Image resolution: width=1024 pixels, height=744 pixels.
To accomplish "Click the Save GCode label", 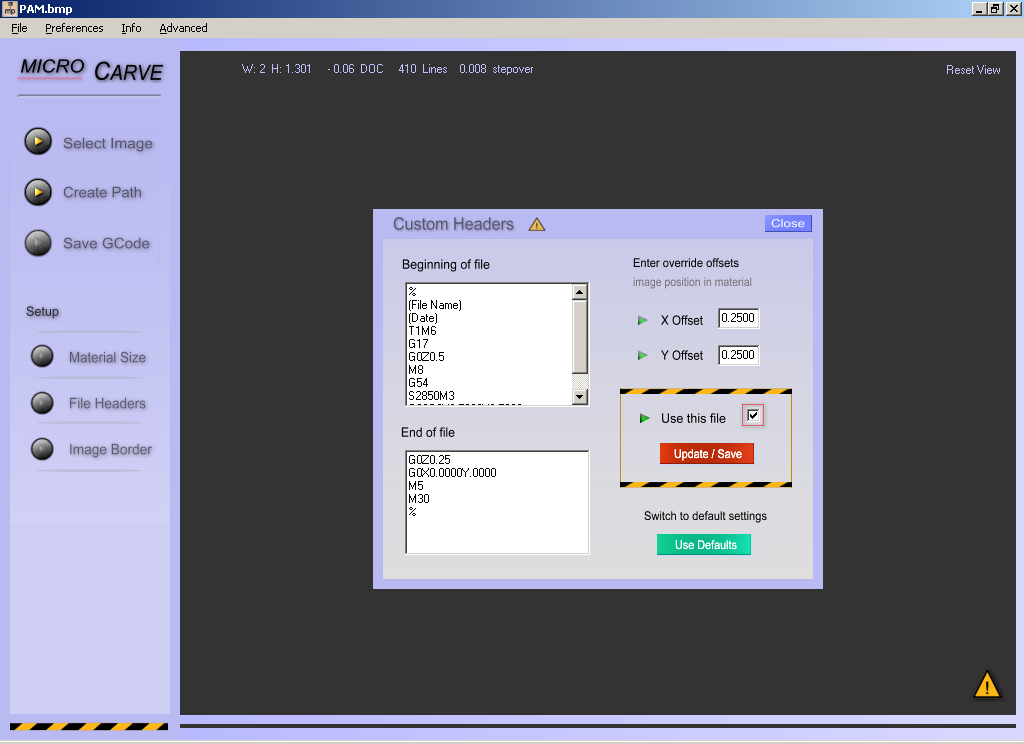I will (x=106, y=244).
